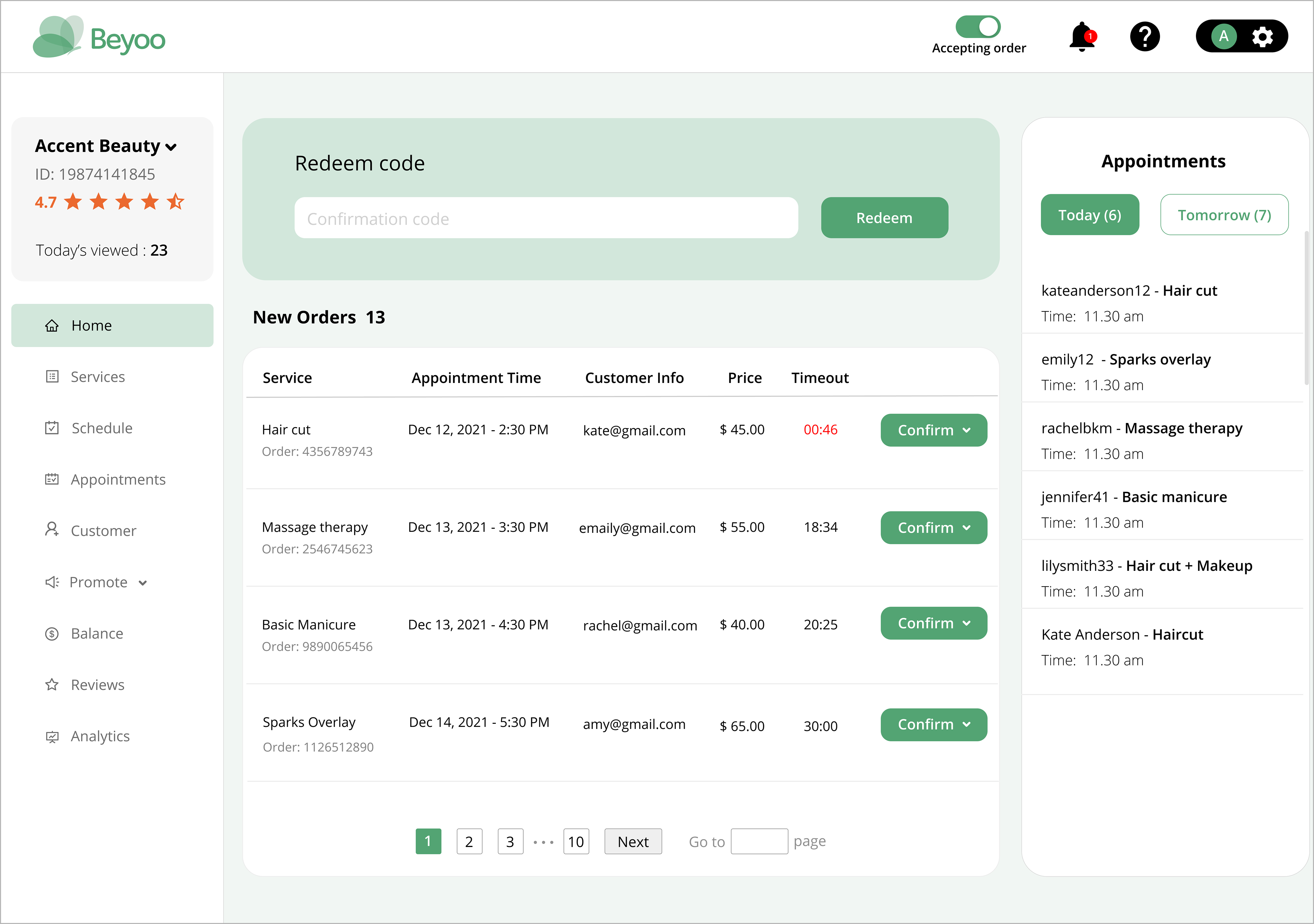Viewport: 1314px width, 924px height.
Task: Click the Promote megaphone icon
Action: tap(52, 582)
